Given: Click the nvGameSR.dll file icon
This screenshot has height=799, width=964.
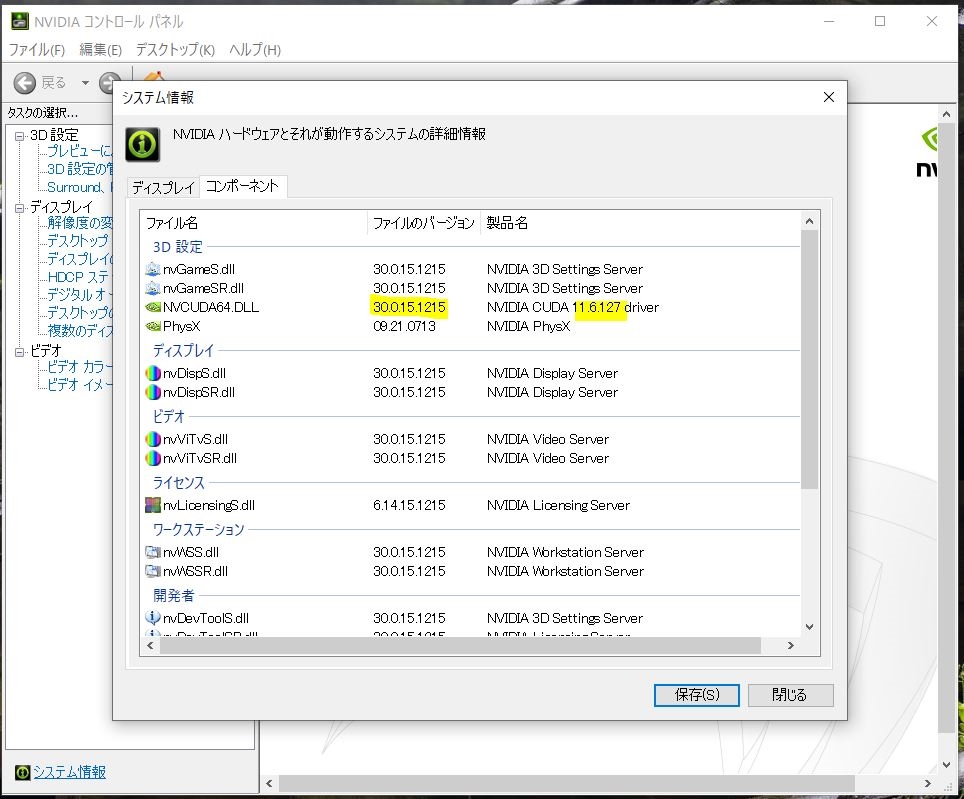Looking at the screenshot, I should coord(152,288).
